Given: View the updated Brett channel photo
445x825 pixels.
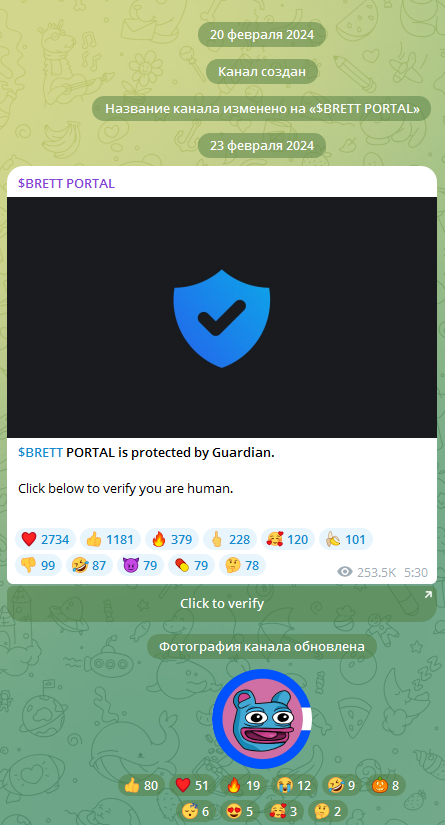Looking at the screenshot, I should point(262,719).
